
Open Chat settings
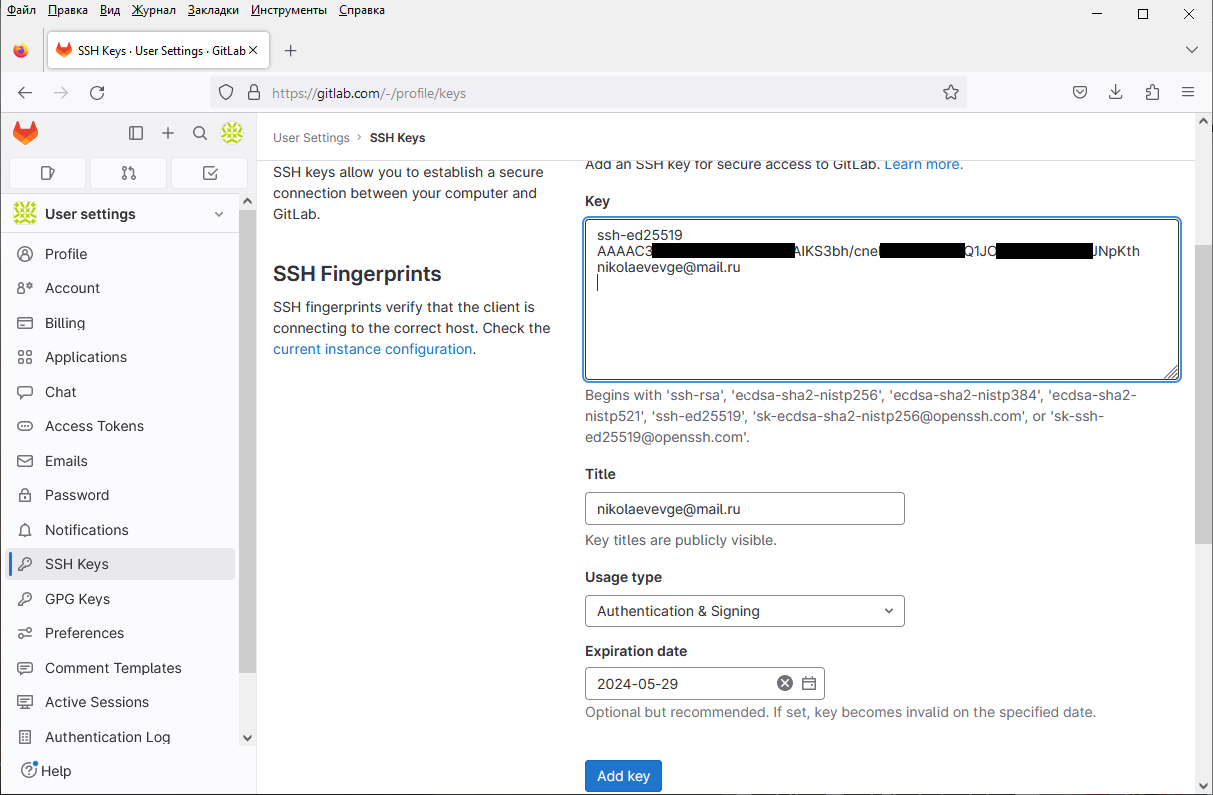coord(121,392)
